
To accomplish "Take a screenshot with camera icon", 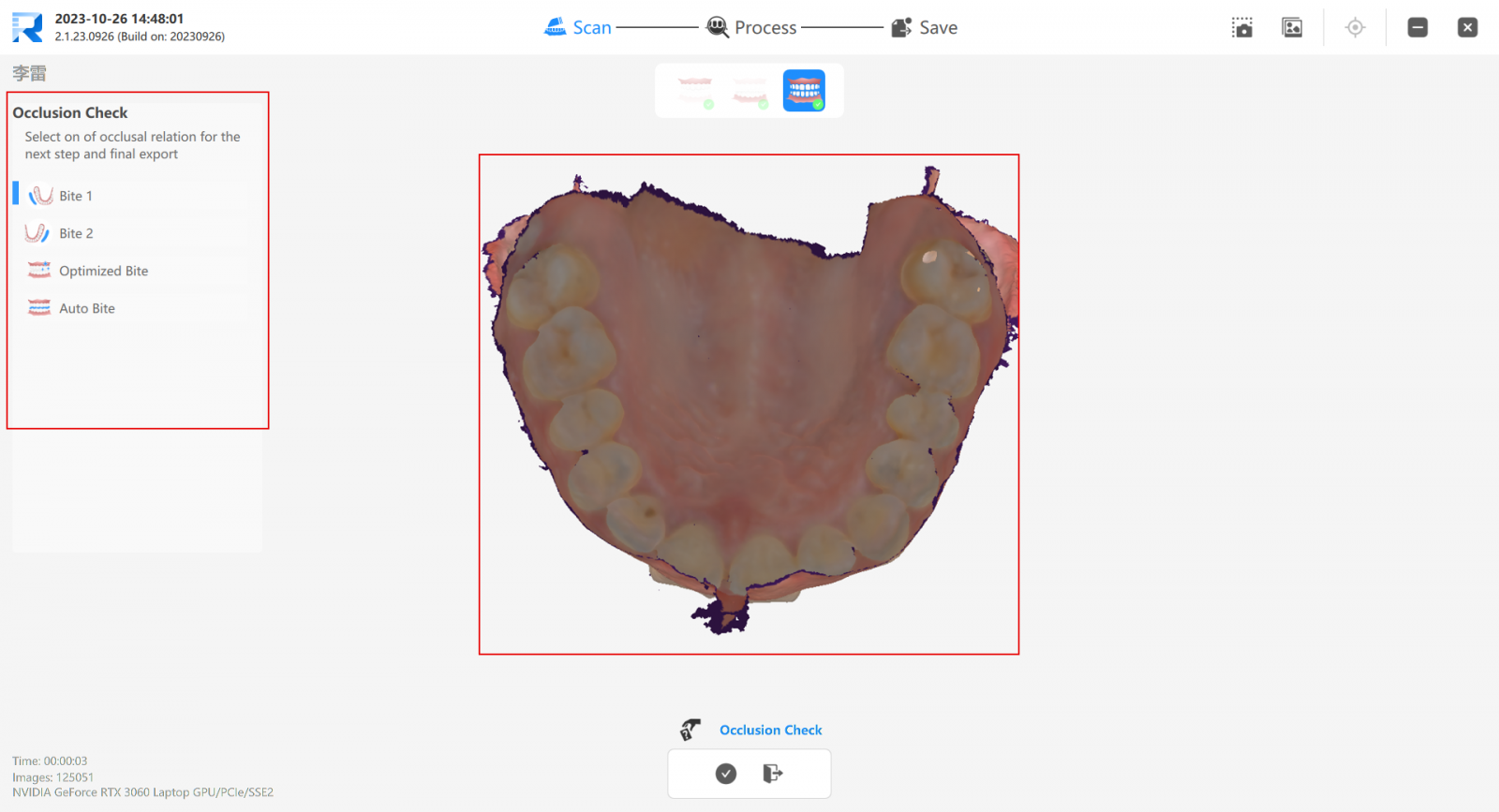I will [1242, 27].
